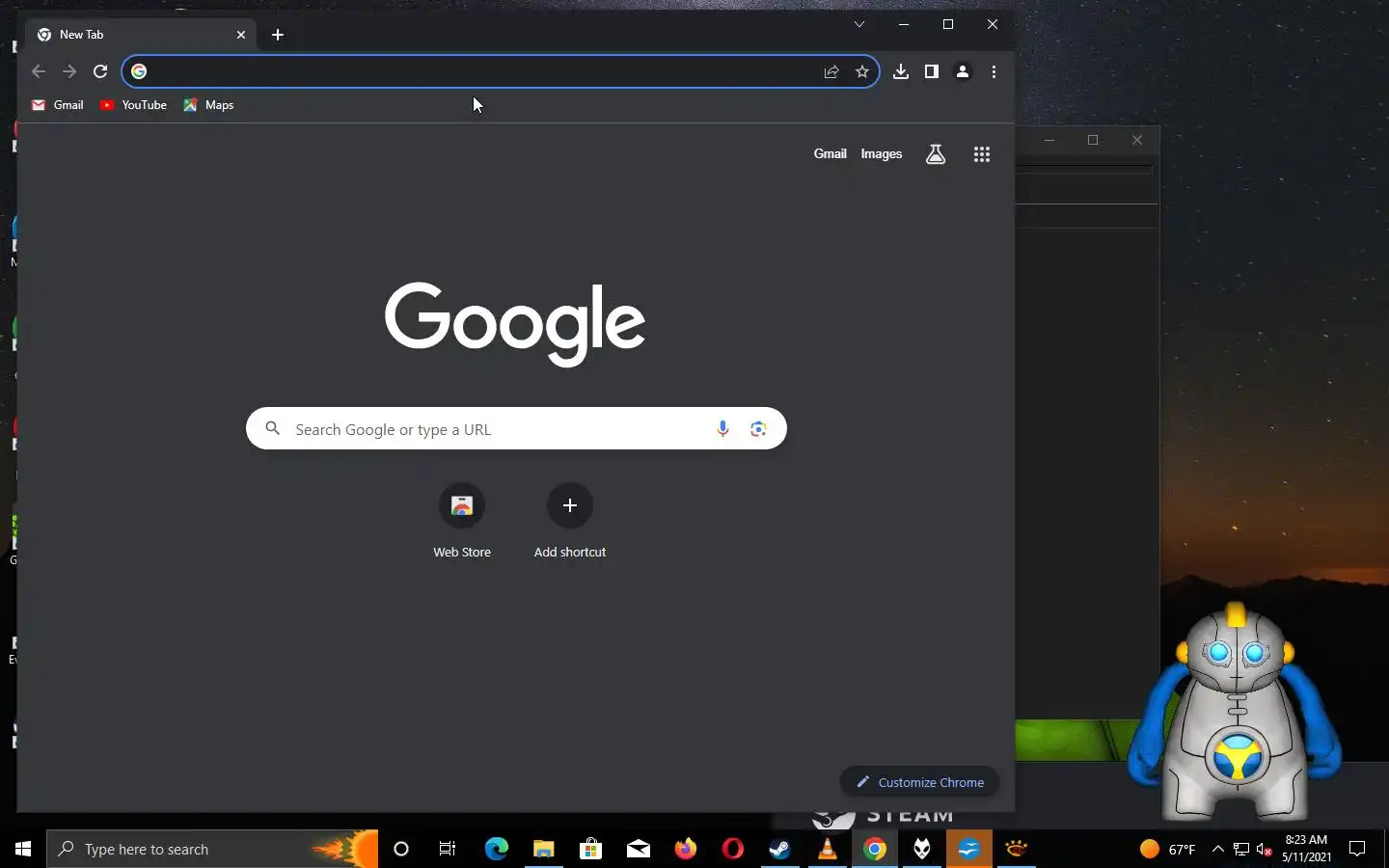The height and width of the screenshot is (868, 1389).
Task: Launch Opera from taskbar
Action: pyautogui.click(x=733, y=849)
